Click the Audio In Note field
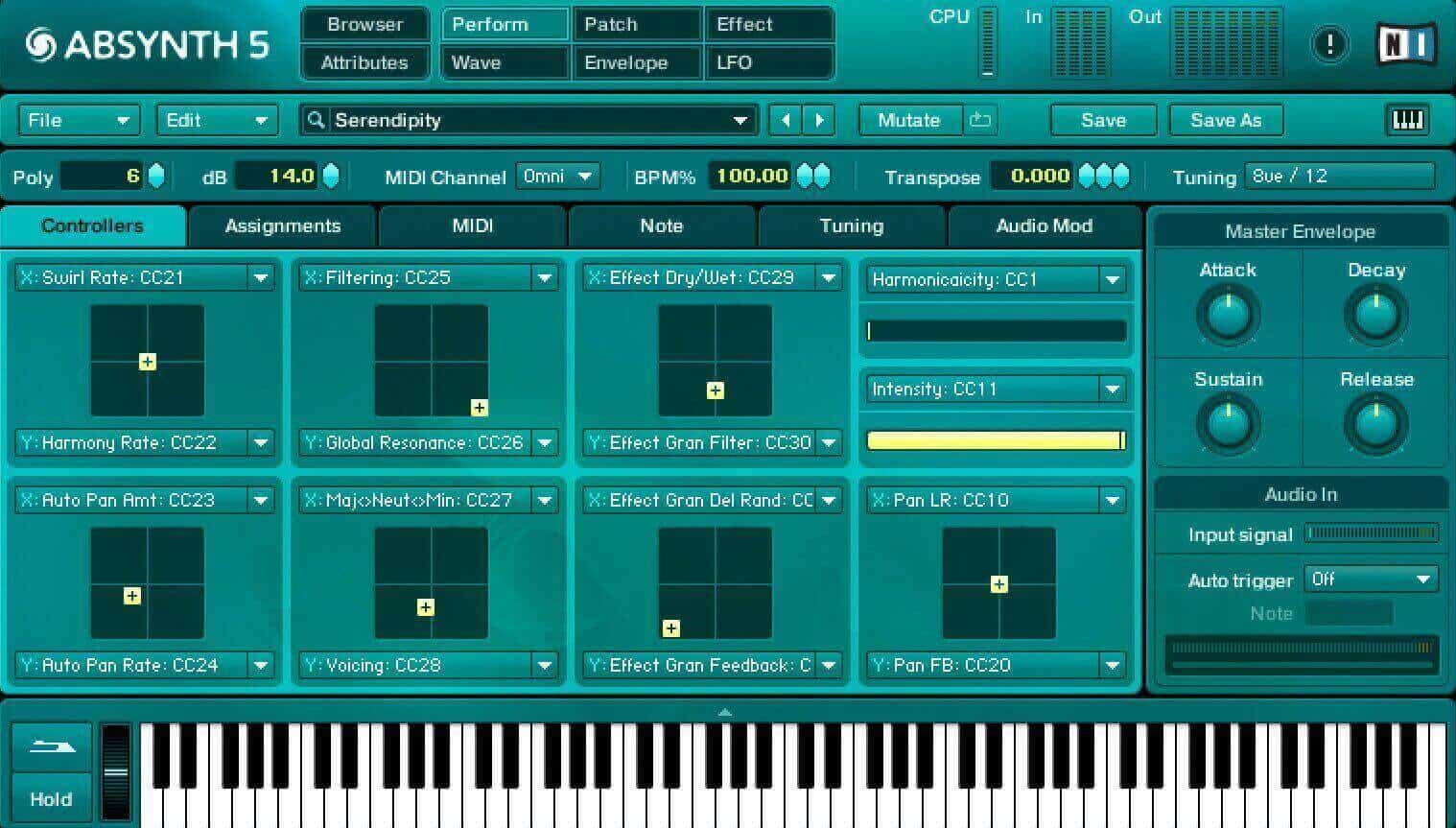Image resolution: width=1456 pixels, height=828 pixels. point(1349,613)
